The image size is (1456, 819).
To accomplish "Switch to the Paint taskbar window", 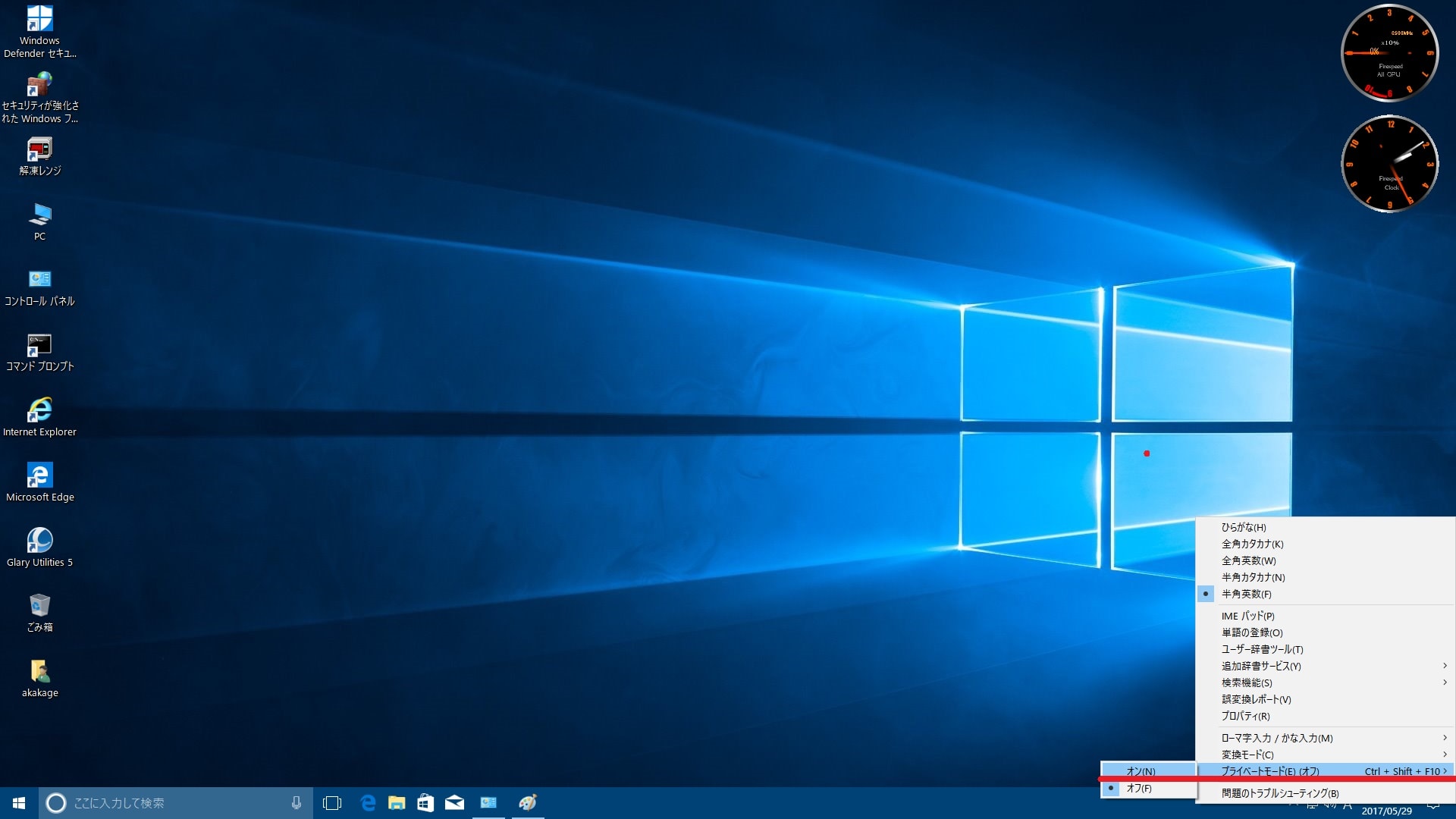I will coord(528,803).
